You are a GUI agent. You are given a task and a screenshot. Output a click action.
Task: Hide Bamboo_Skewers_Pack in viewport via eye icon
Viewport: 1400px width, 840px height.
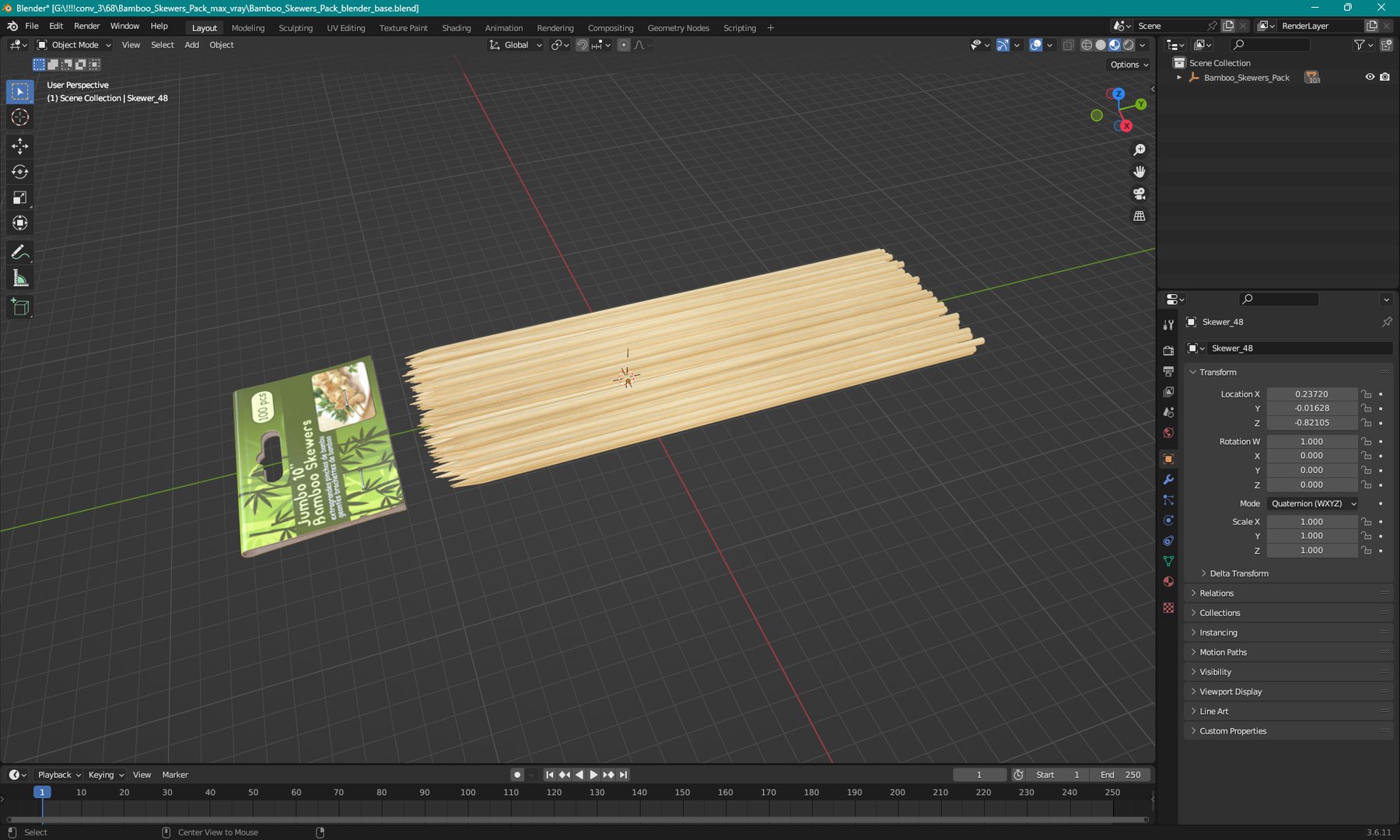tap(1370, 77)
